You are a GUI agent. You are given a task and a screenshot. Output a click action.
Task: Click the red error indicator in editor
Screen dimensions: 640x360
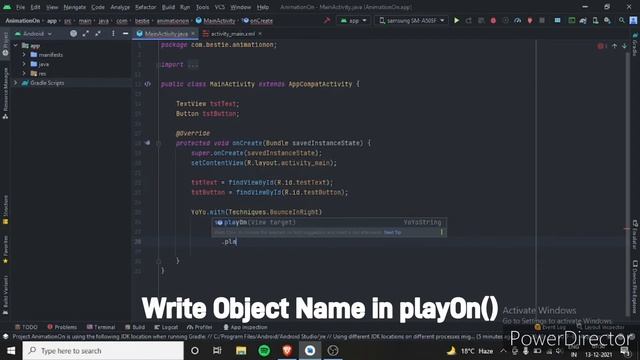click(x=602, y=46)
